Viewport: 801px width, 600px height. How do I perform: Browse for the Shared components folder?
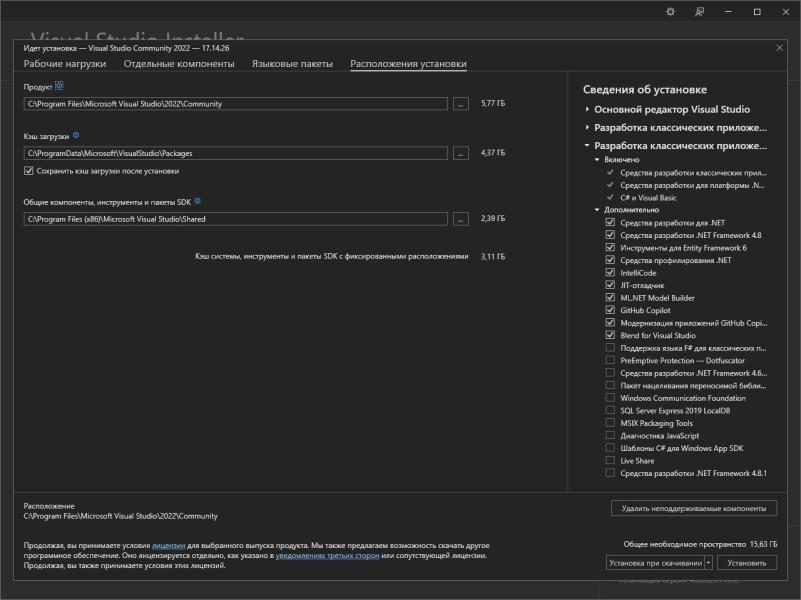click(x=460, y=219)
